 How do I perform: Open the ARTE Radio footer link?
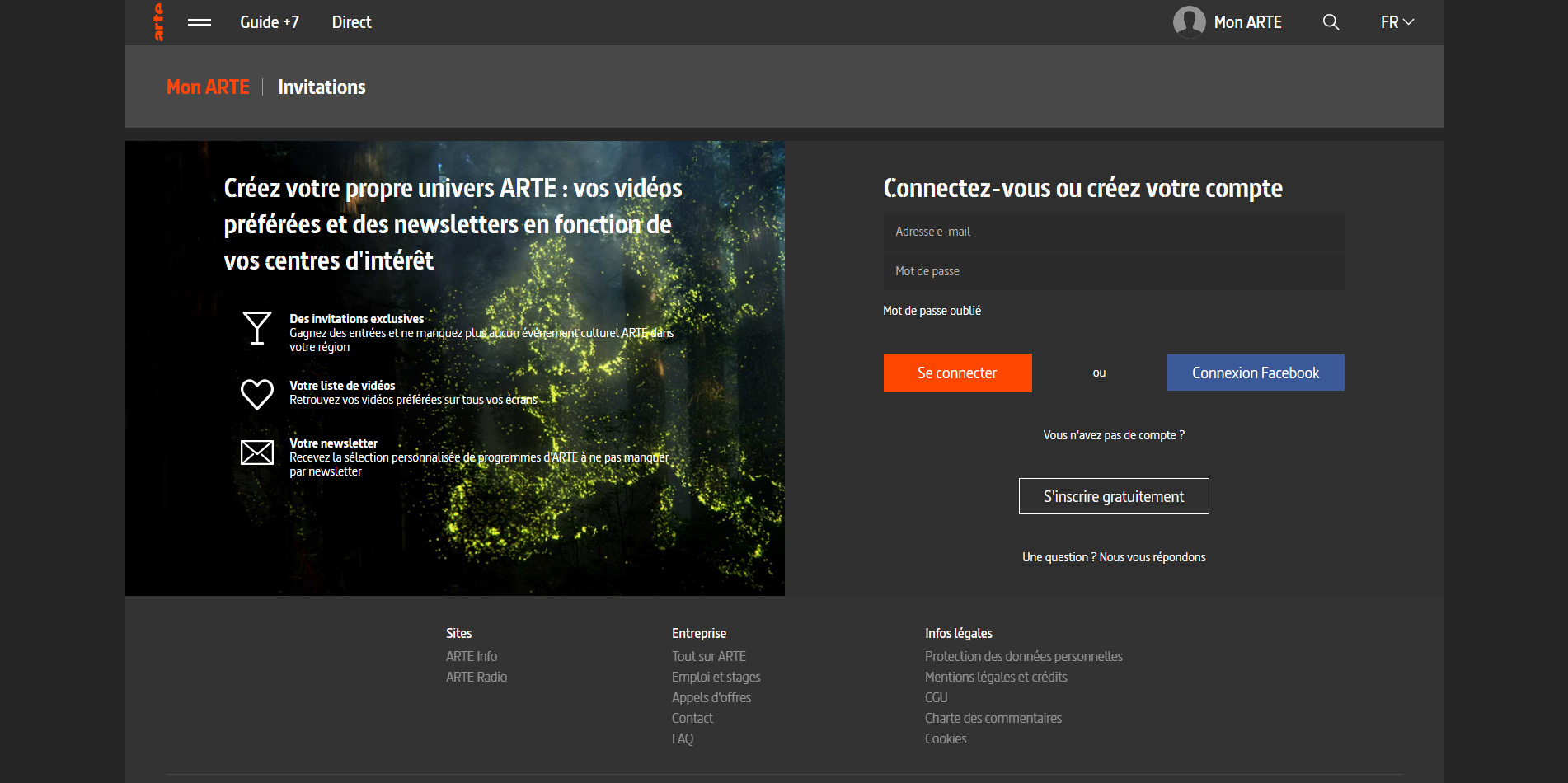click(x=477, y=677)
